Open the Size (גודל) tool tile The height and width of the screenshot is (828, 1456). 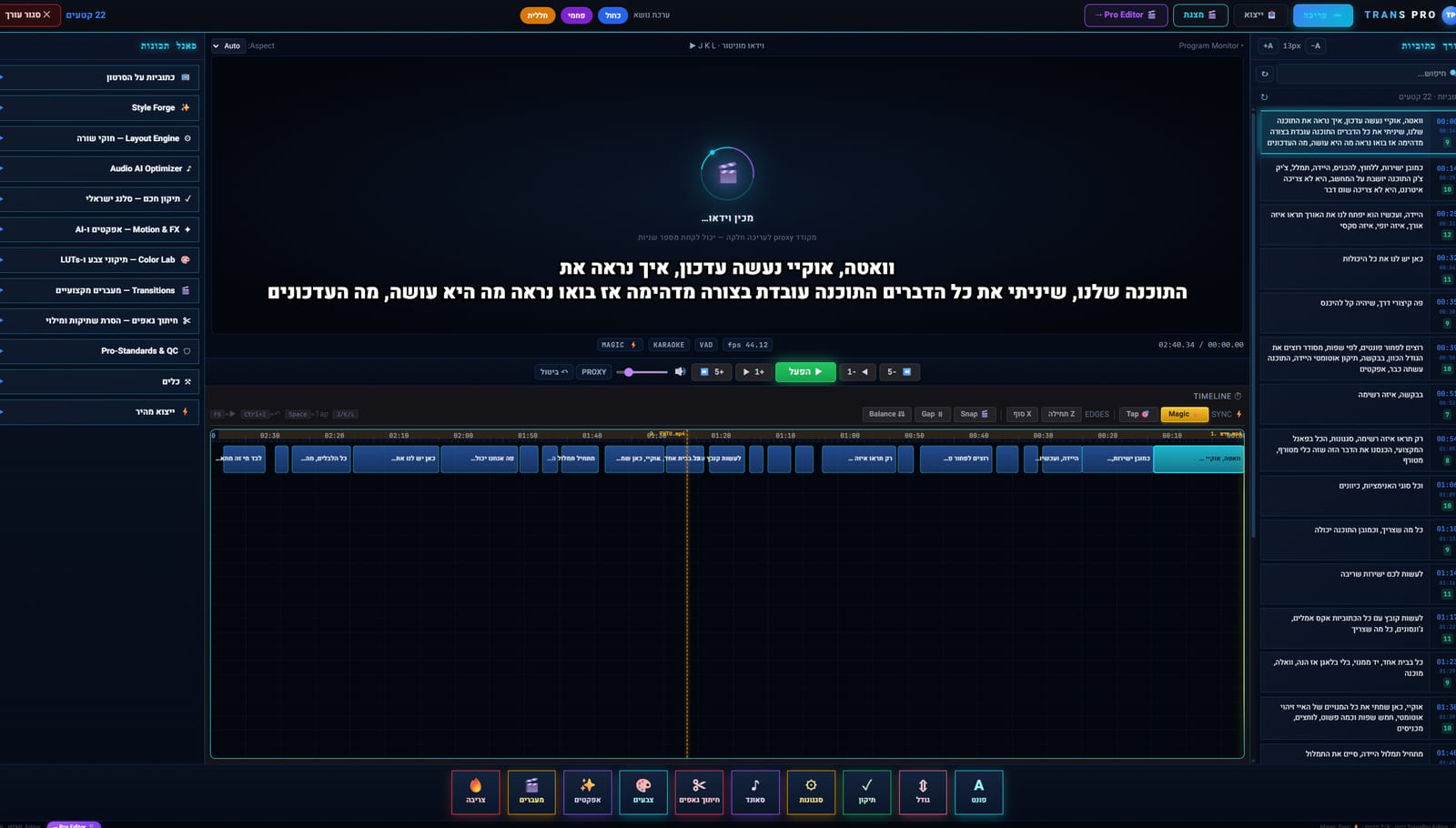(x=923, y=792)
